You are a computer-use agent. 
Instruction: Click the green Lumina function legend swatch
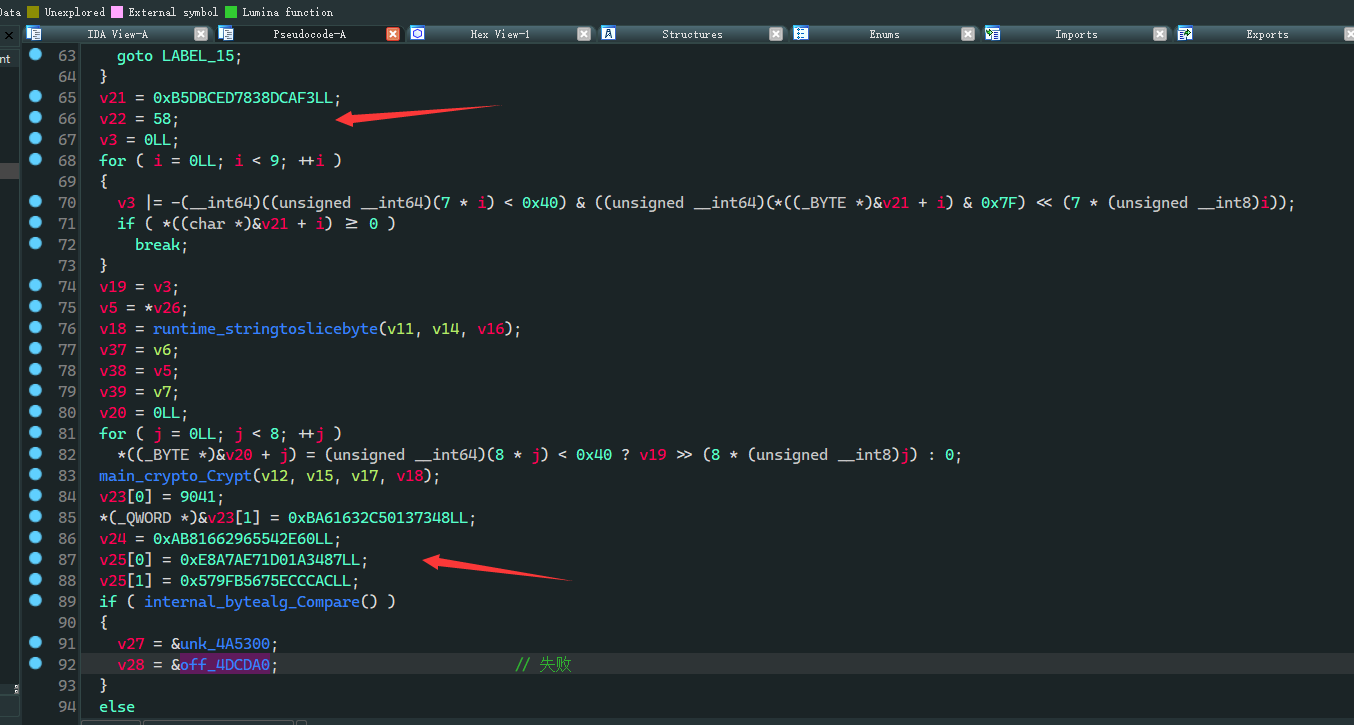click(232, 12)
